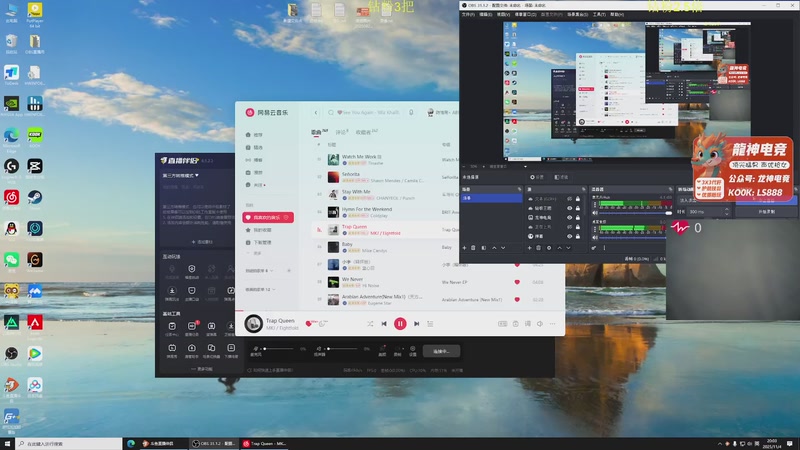The image size is (800, 450).
Task: Open source properties gear in OBS sources dock
Action: (x=549, y=248)
